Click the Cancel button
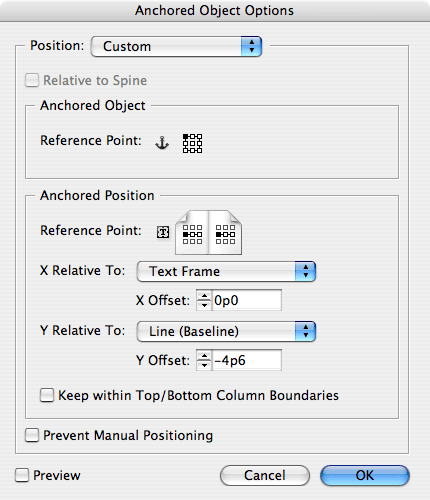The height and width of the screenshot is (500, 430). pos(265,475)
